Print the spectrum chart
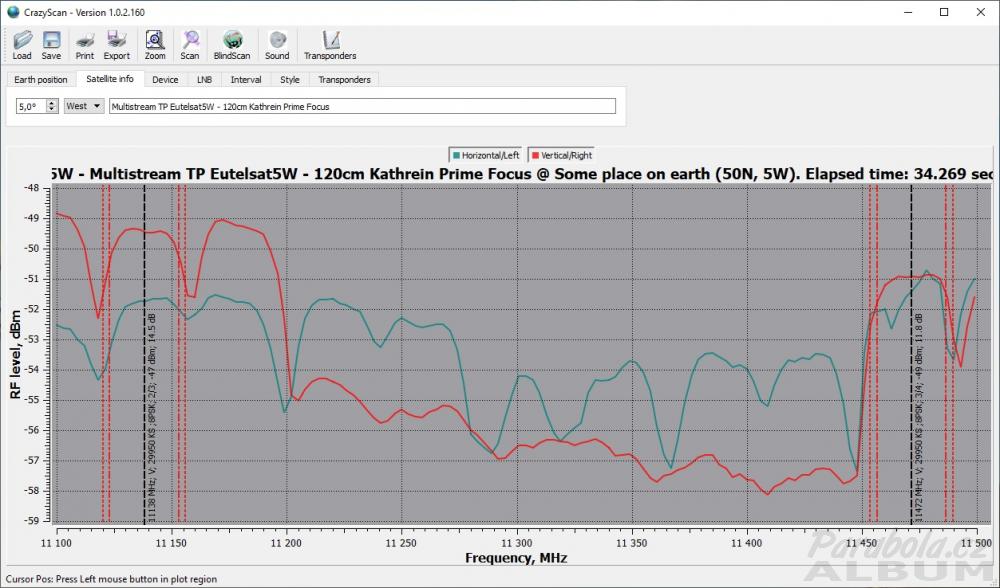 pyautogui.click(x=85, y=45)
